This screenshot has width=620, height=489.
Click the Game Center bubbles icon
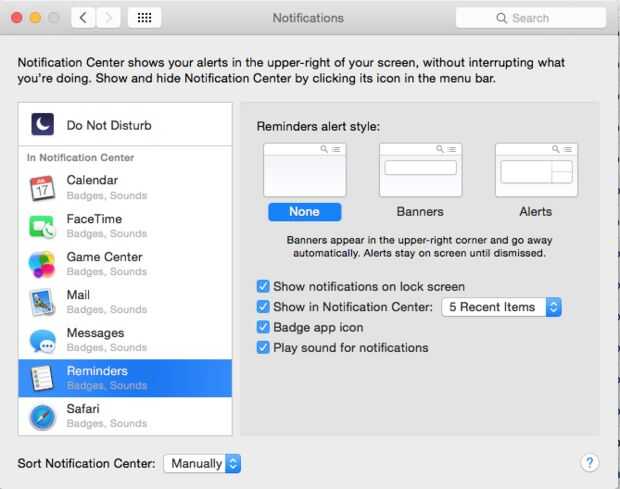click(x=42, y=264)
